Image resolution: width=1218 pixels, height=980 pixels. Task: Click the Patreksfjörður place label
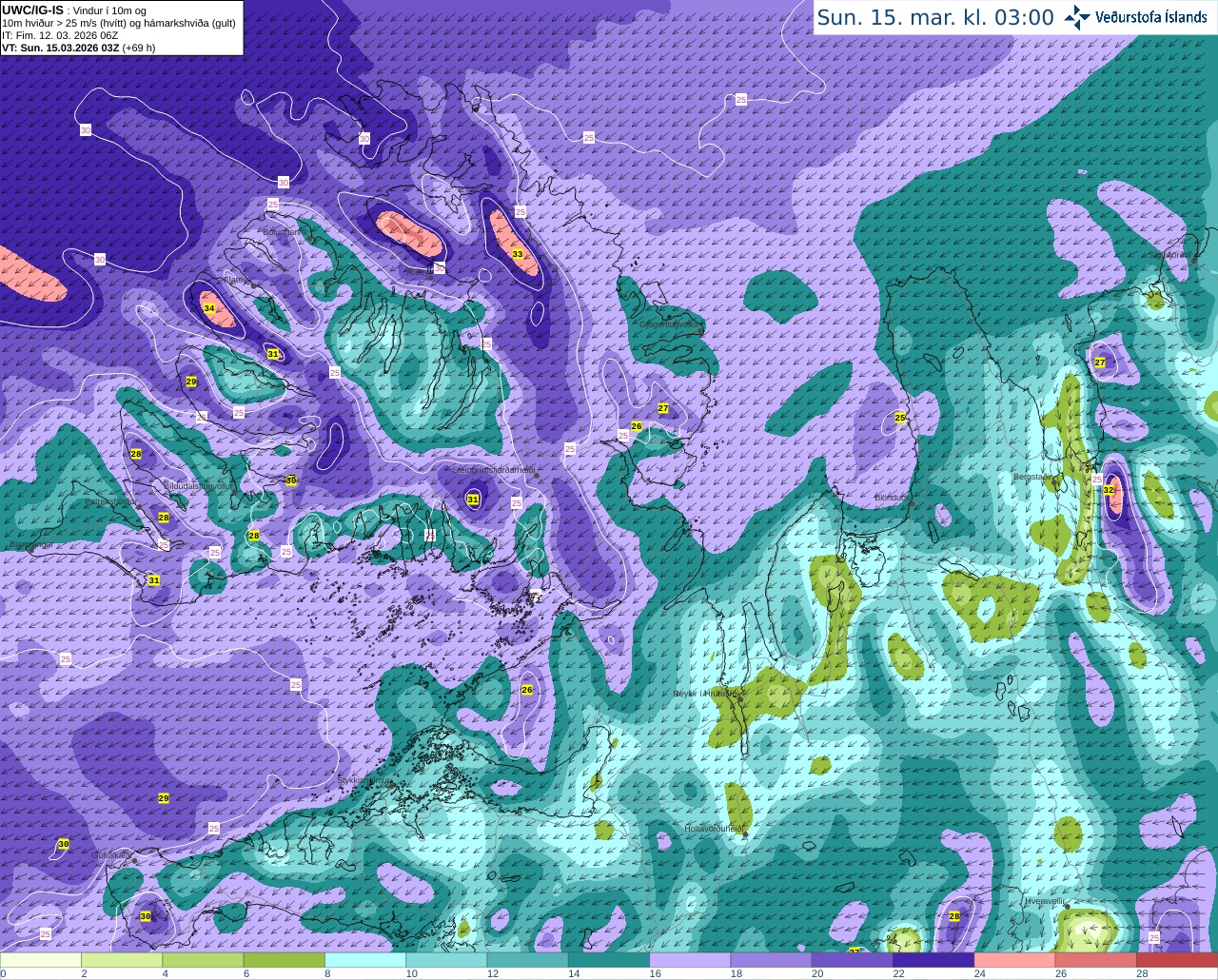111,500
